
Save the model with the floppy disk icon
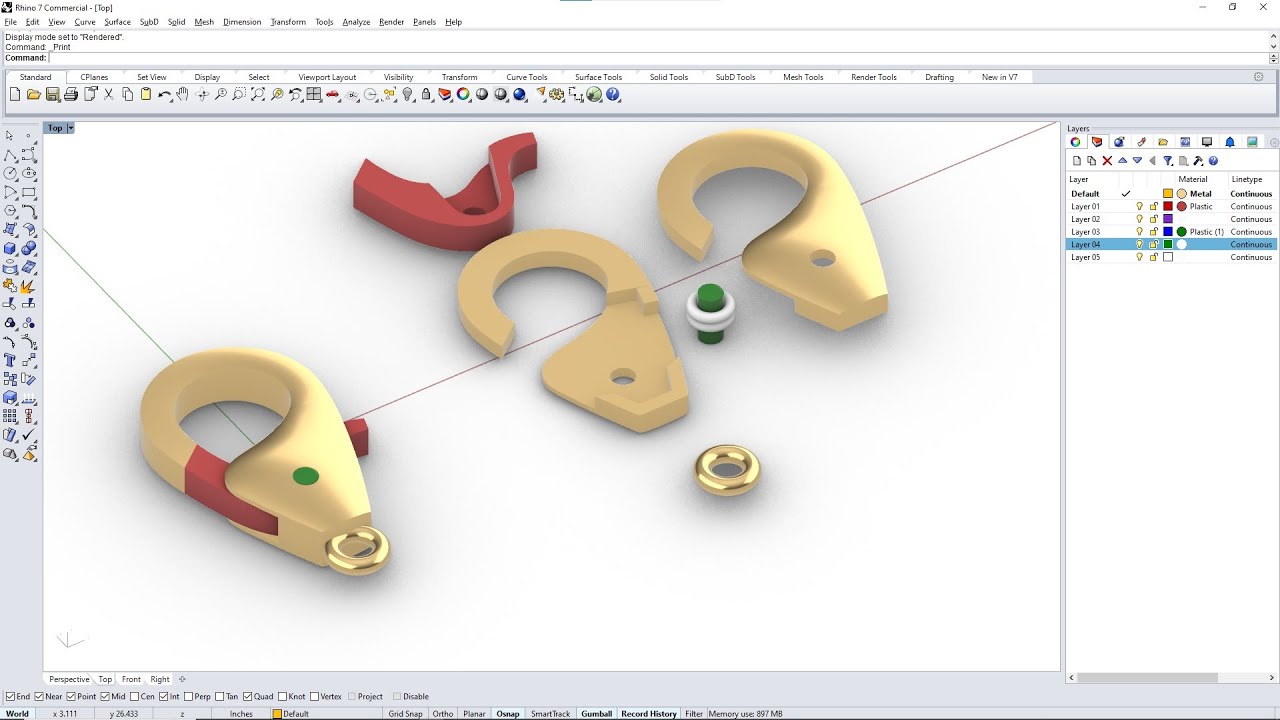click(x=52, y=95)
